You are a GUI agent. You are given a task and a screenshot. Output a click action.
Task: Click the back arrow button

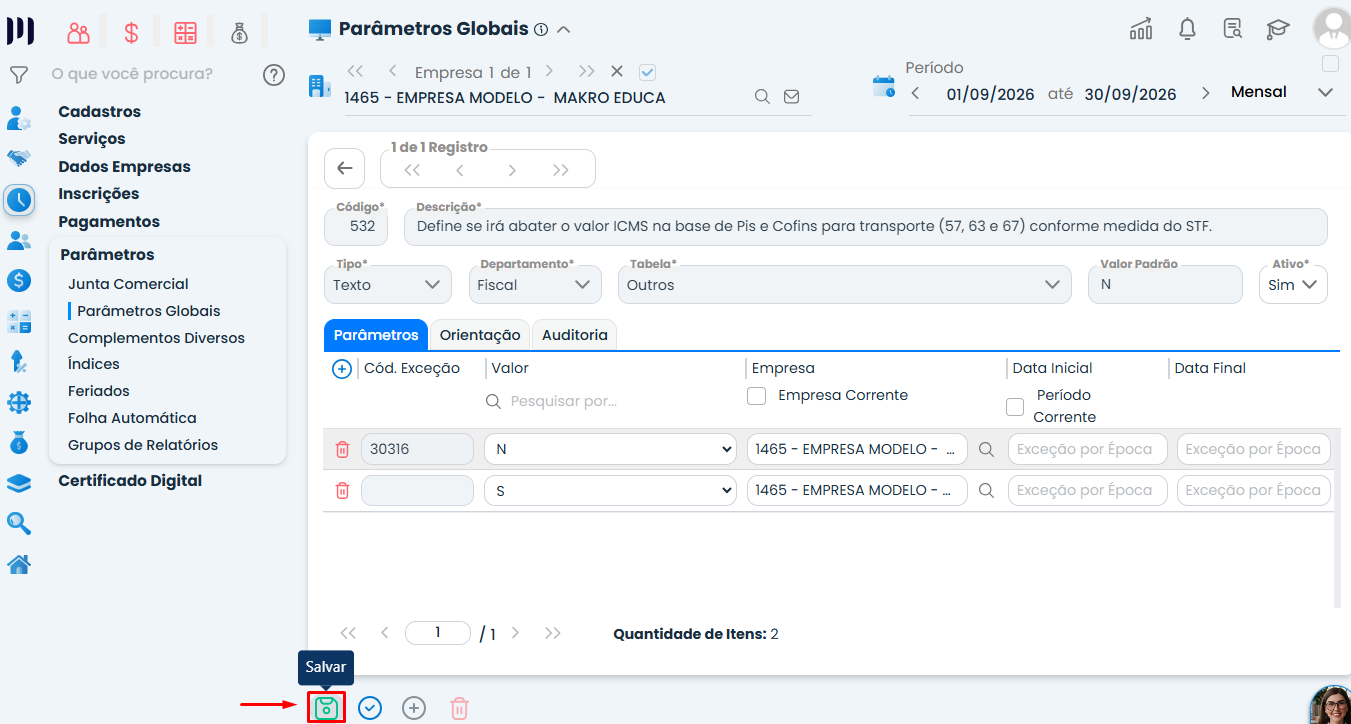[345, 169]
